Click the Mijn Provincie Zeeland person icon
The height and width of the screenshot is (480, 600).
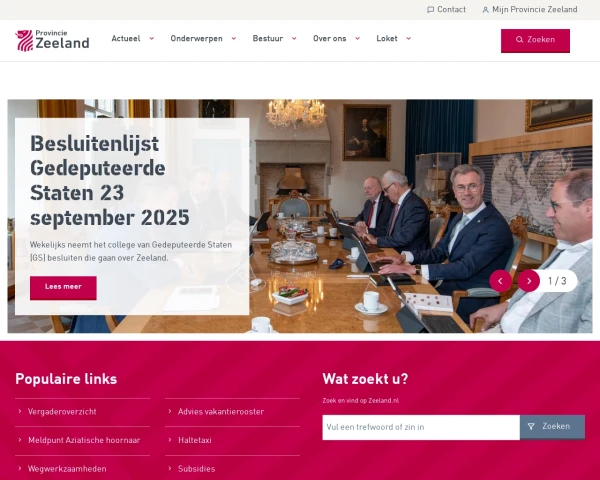point(485,10)
